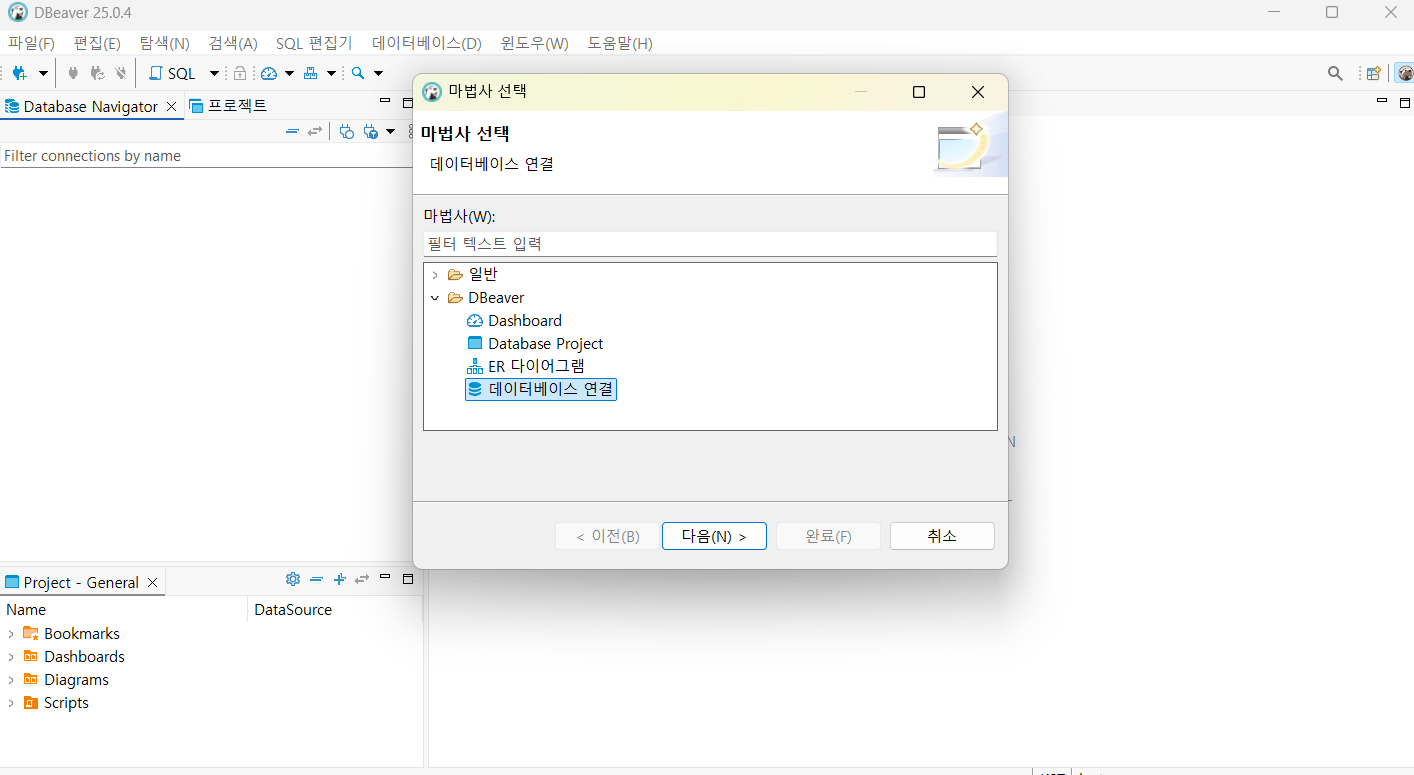This screenshot has height=775, width=1414.
Task: Maximize the 마법사 선택 dialog
Action: (919, 92)
